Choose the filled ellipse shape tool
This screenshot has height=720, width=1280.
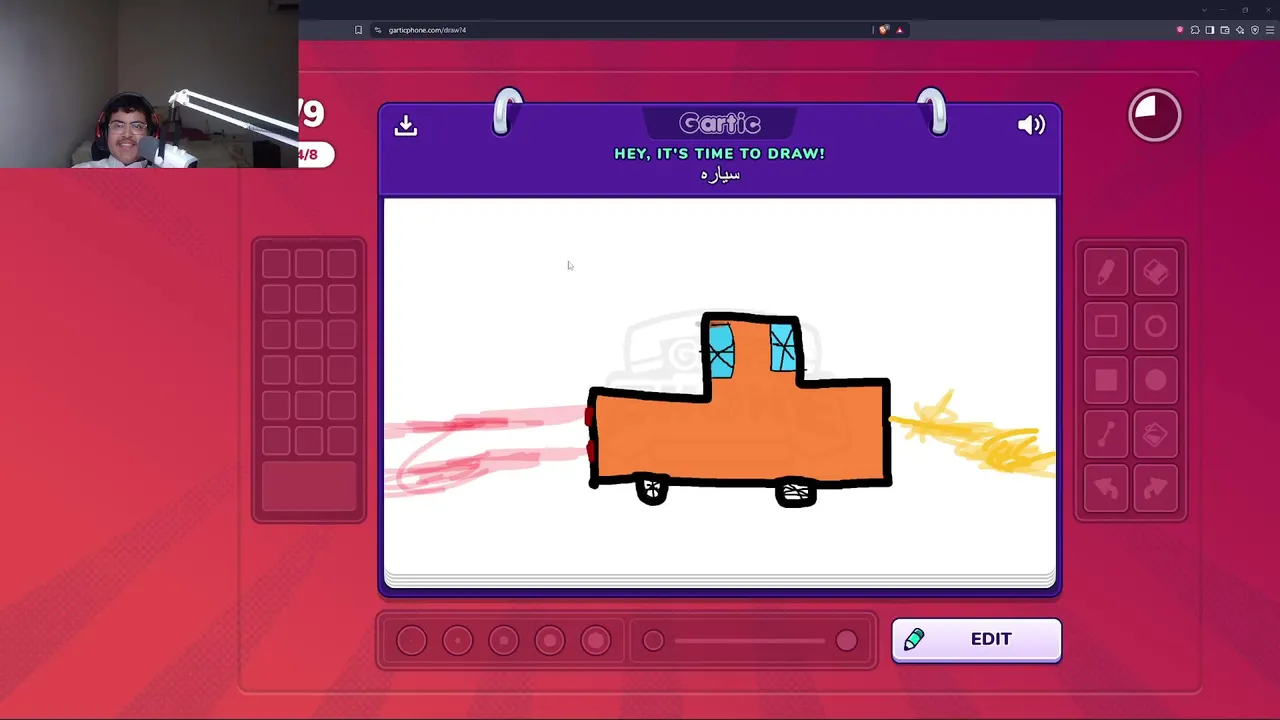(1155, 381)
